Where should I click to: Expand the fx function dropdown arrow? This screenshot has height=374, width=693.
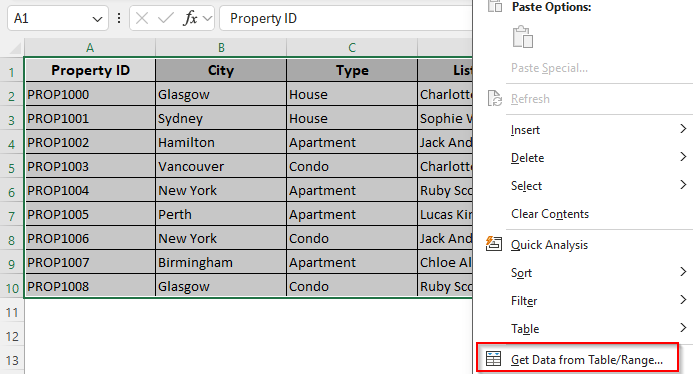coord(207,19)
